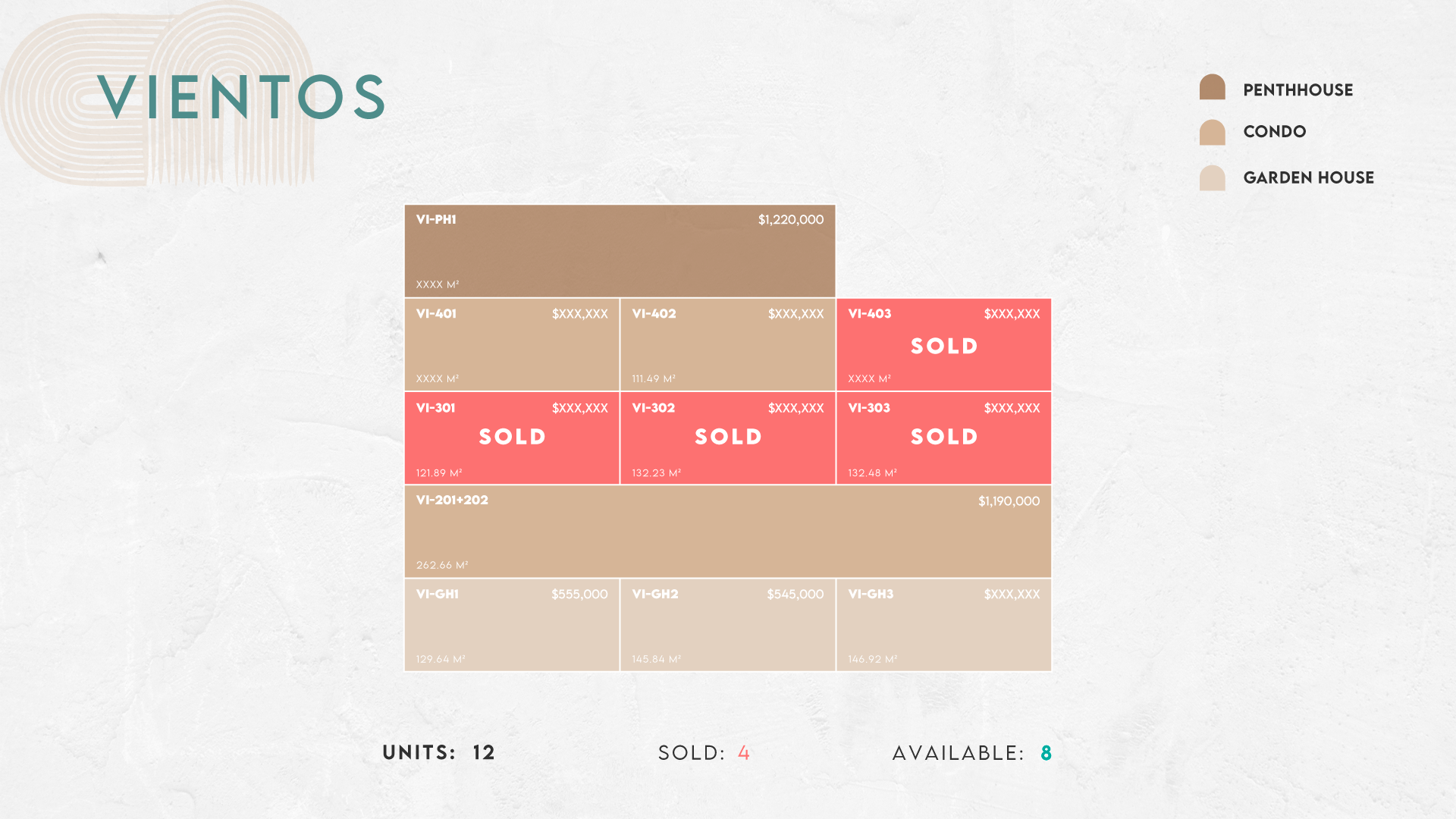The height and width of the screenshot is (819, 1456).
Task: Select the VI-GH2 garden house at $545,000
Action: [x=728, y=626]
